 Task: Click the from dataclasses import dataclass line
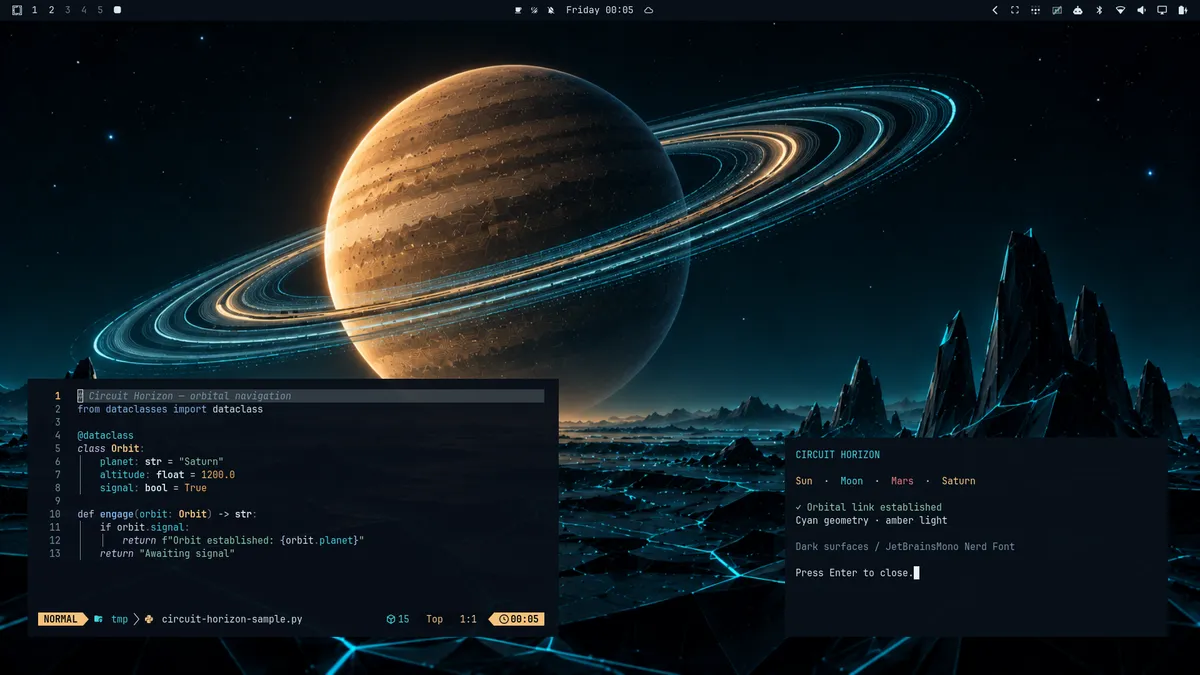pos(170,409)
